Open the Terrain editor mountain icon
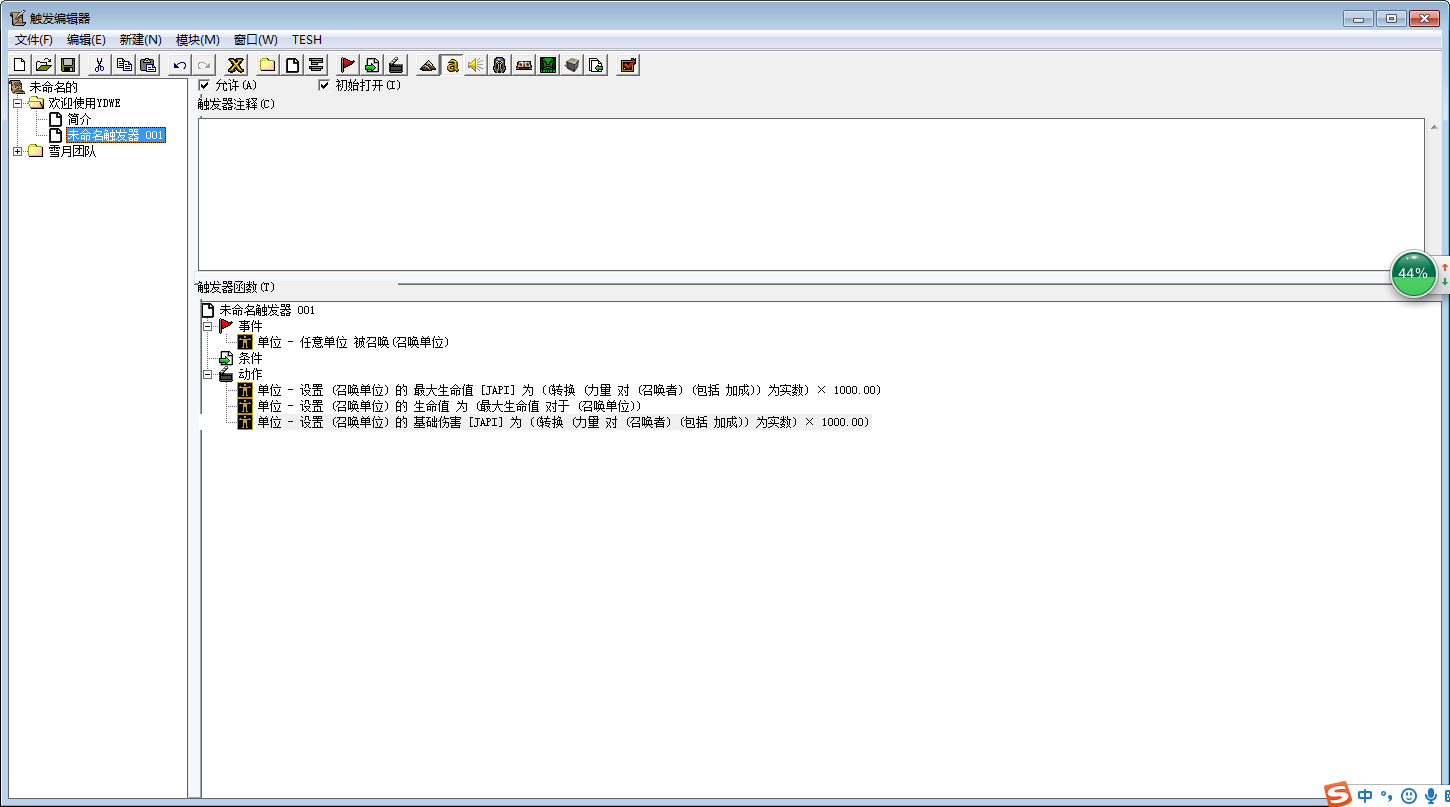The image size is (1450, 807). point(428,65)
